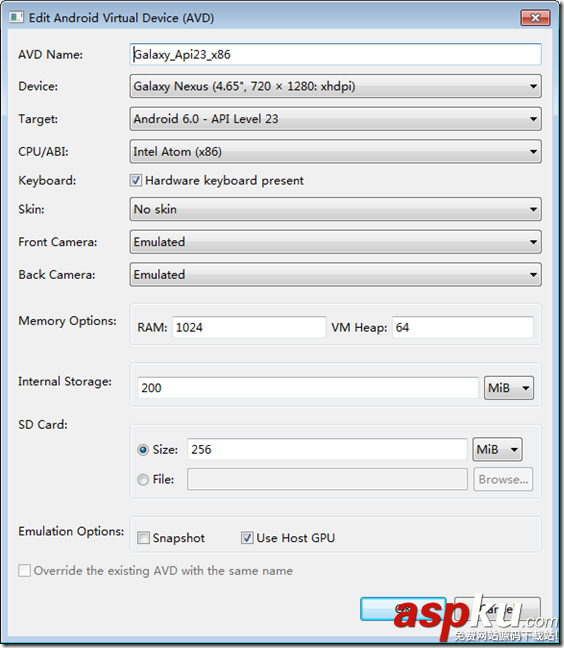Click the Cancel button
Screen dimensions: 564x648
click(497, 609)
